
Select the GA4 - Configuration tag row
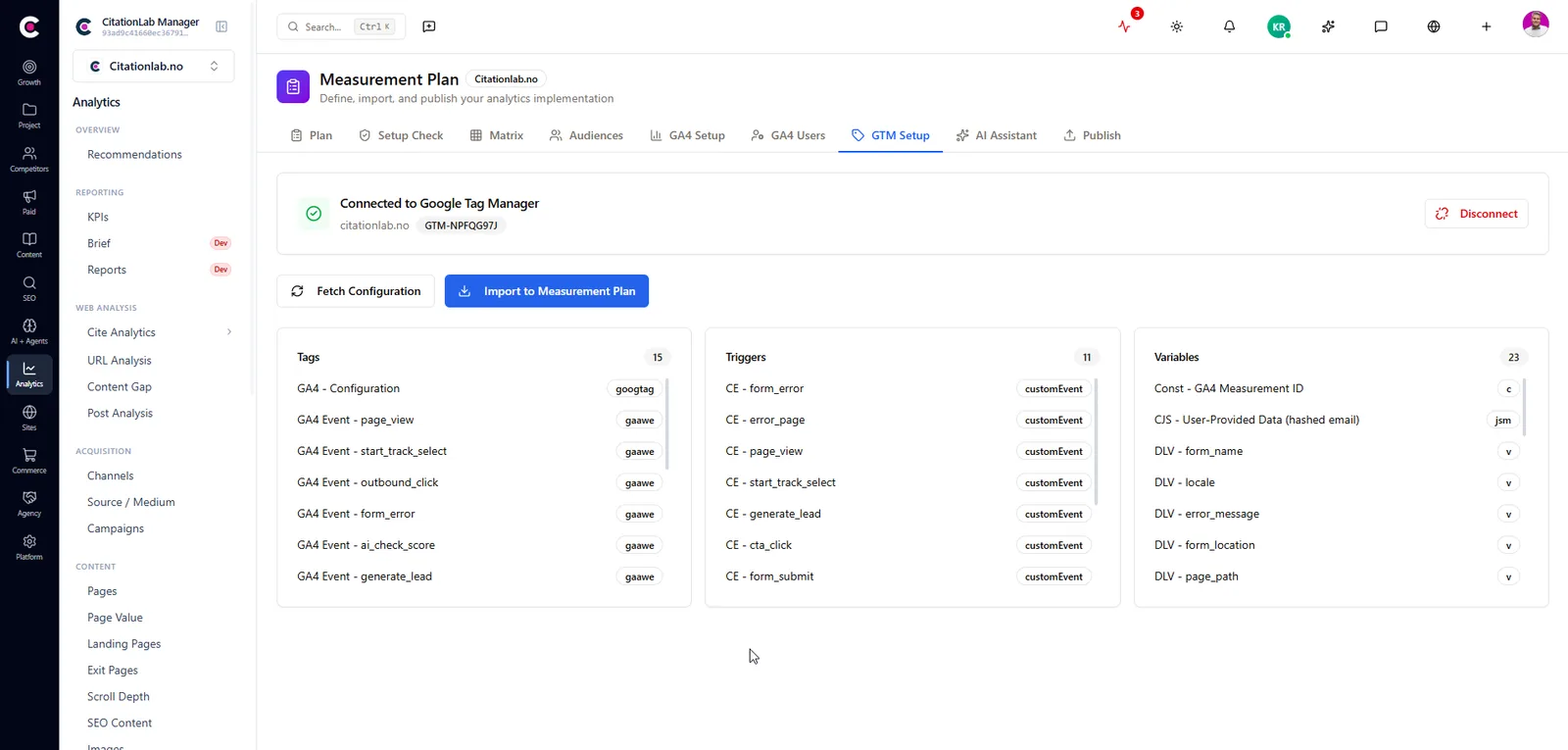tap(480, 389)
